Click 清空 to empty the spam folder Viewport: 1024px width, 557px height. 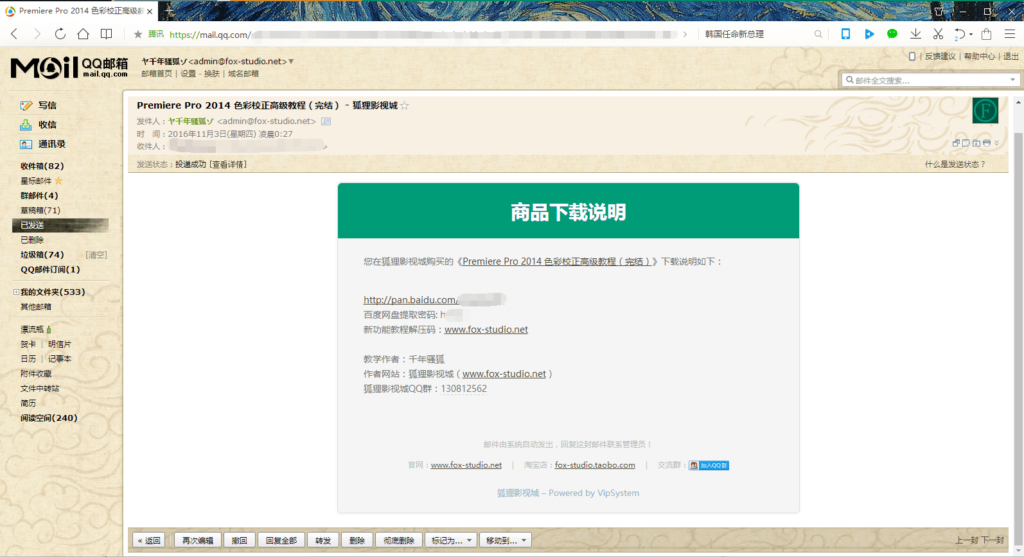96,255
